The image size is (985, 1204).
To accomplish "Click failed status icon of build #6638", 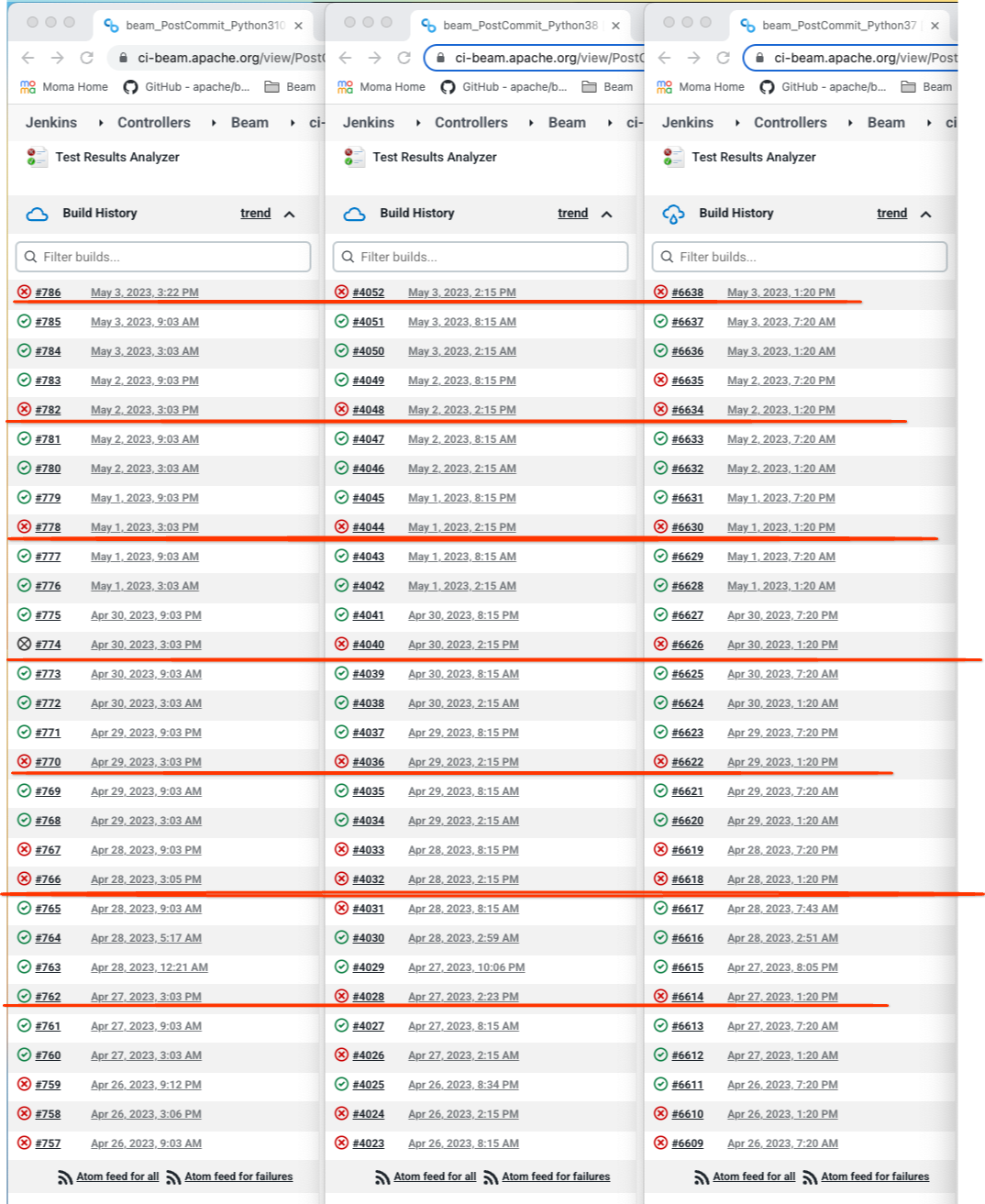I will (660, 293).
